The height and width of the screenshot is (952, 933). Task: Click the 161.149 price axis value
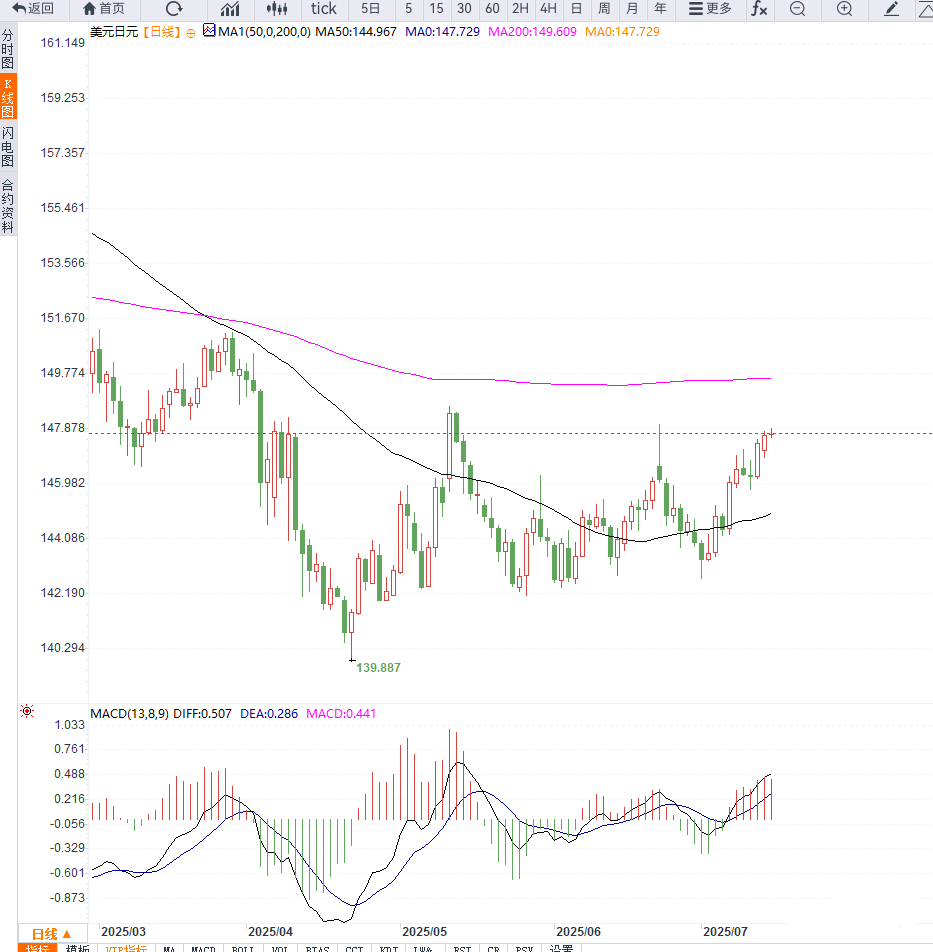(63, 42)
